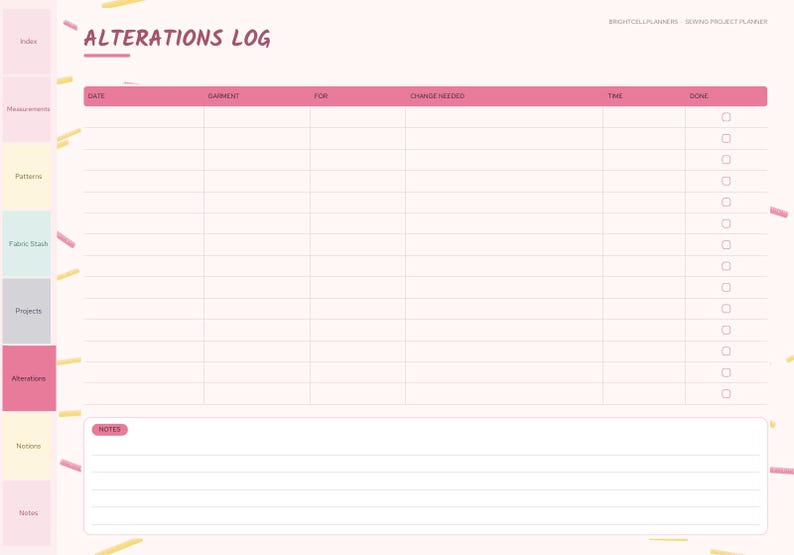Viewport: 794px width, 555px height.
Task: Click the BrightCellPlanners Sewing Project Planner header text
Action: [688, 22]
